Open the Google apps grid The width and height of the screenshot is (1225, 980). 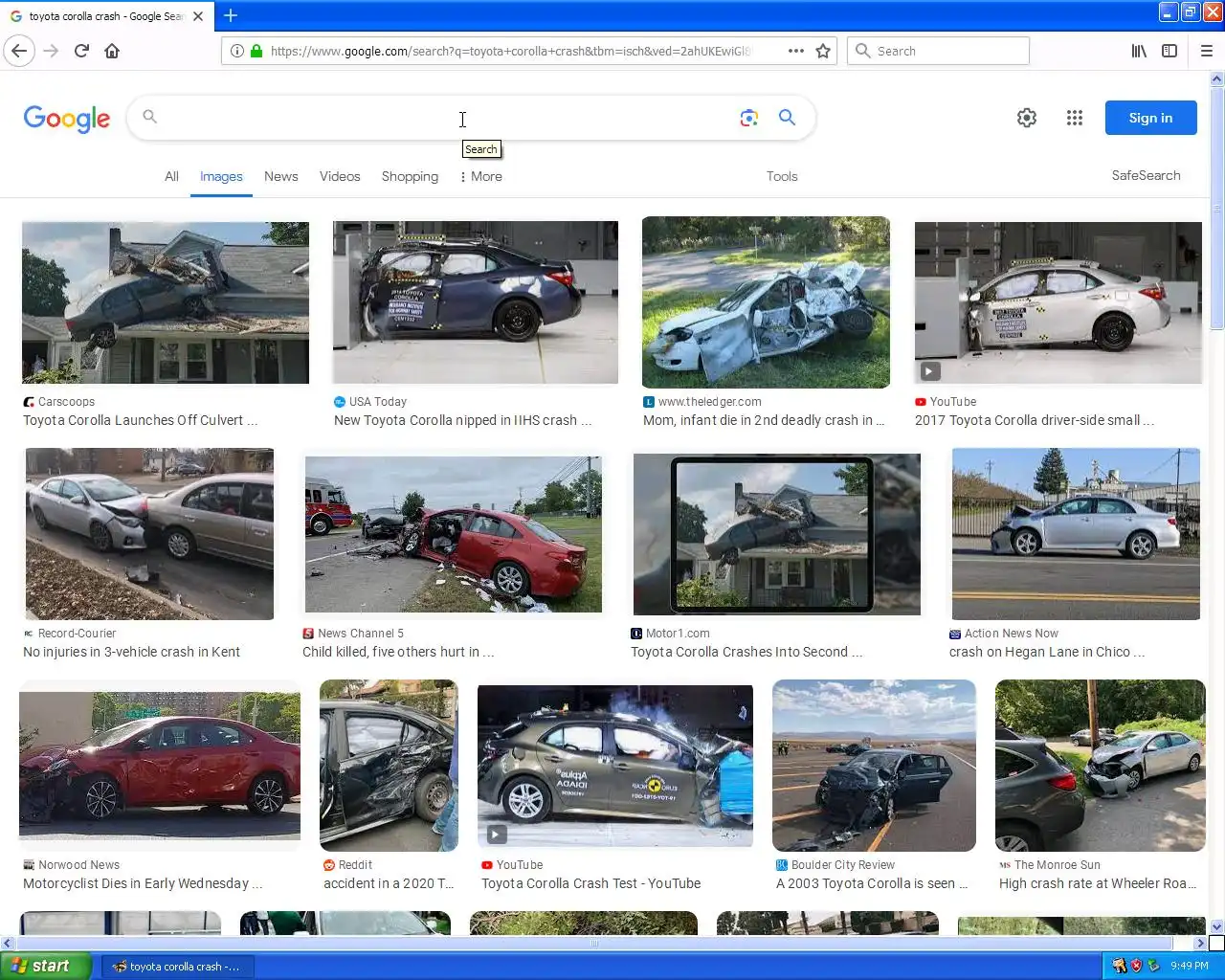tap(1075, 118)
